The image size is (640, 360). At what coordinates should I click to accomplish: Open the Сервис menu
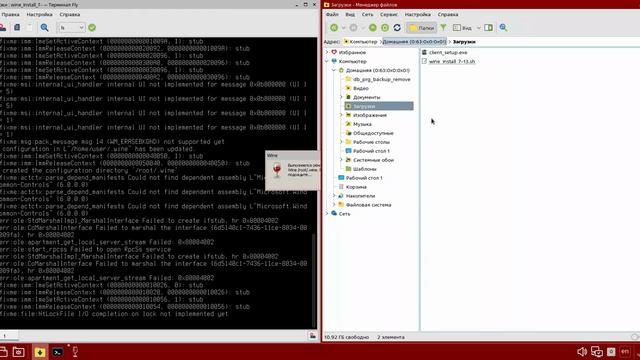click(389, 14)
